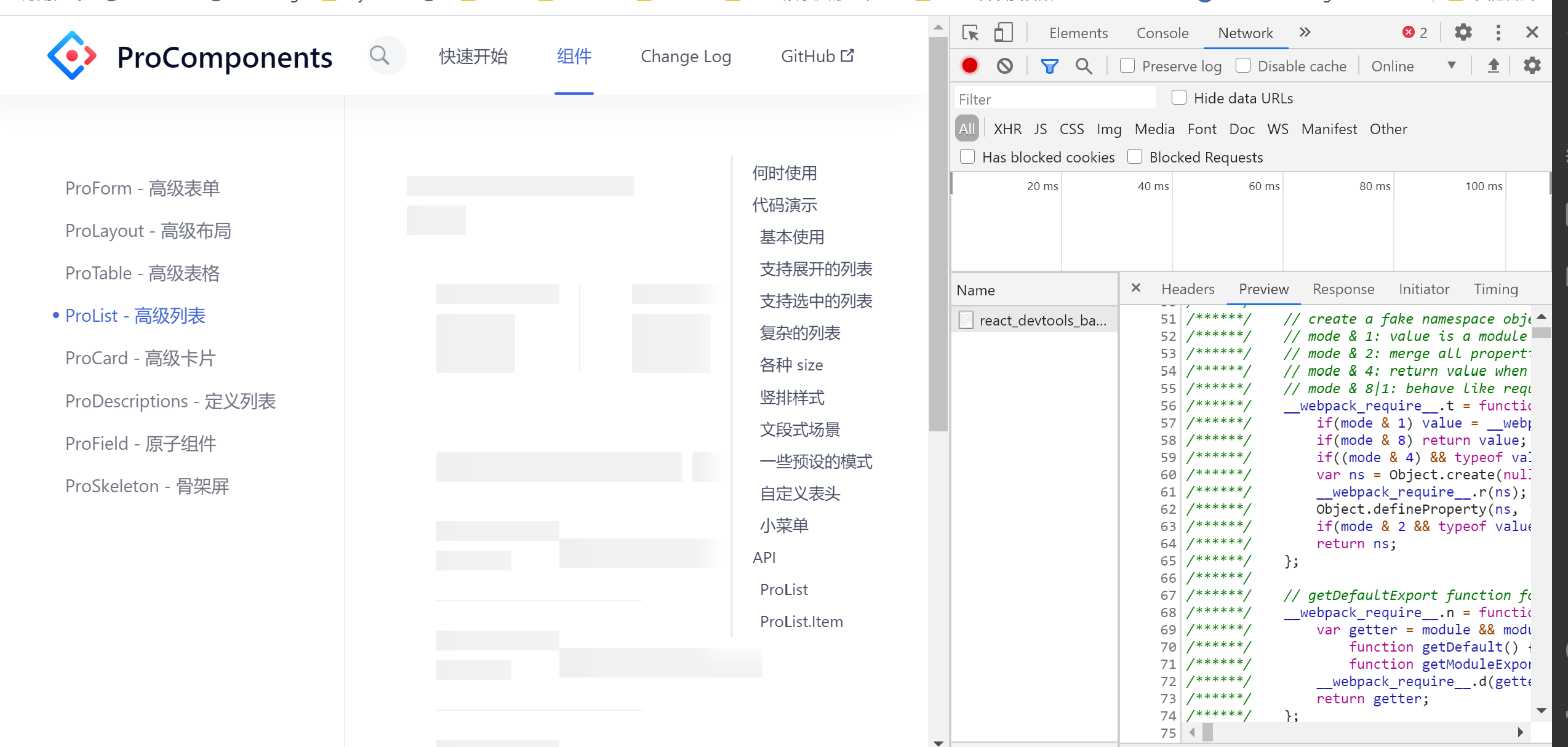Open the GitHub external link

point(817,56)
